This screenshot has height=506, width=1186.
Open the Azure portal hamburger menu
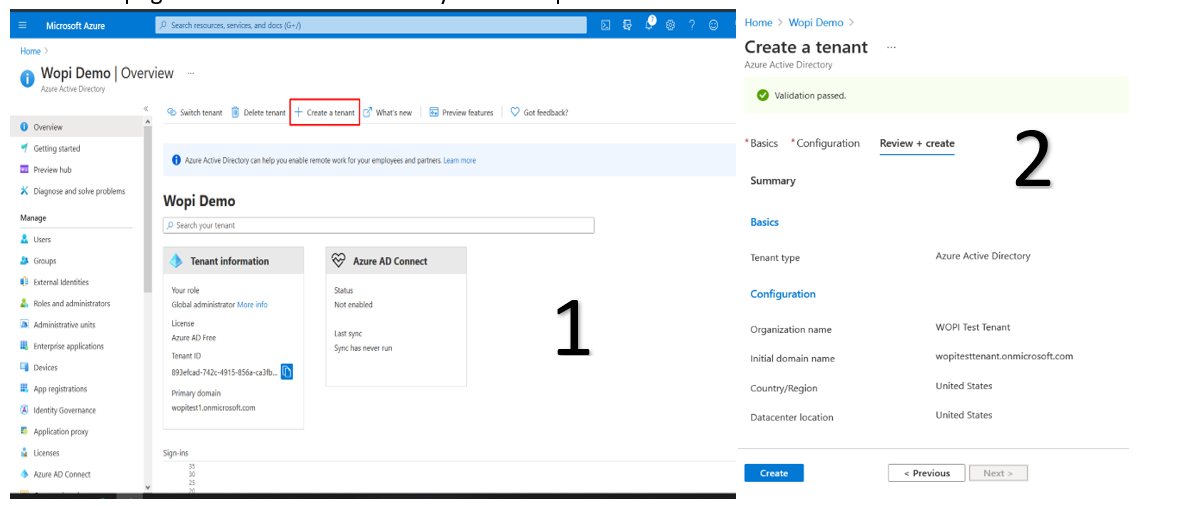click(x=22, y=26)
